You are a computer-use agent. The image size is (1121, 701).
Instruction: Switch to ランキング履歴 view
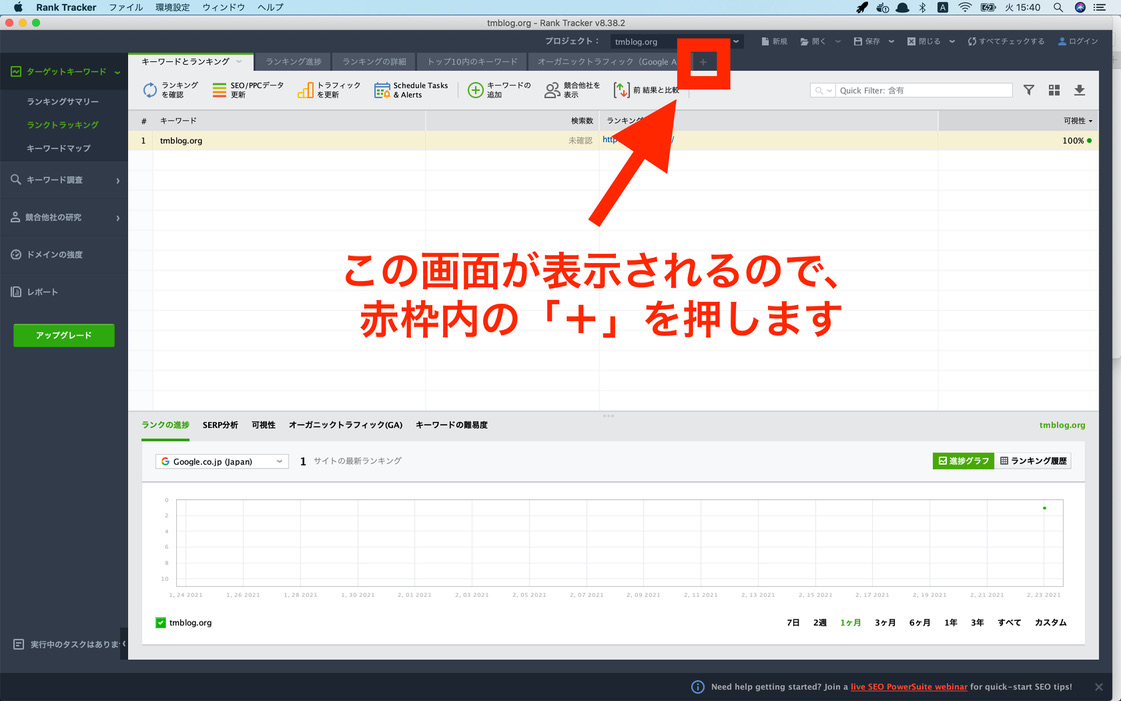coord(1033,461)
